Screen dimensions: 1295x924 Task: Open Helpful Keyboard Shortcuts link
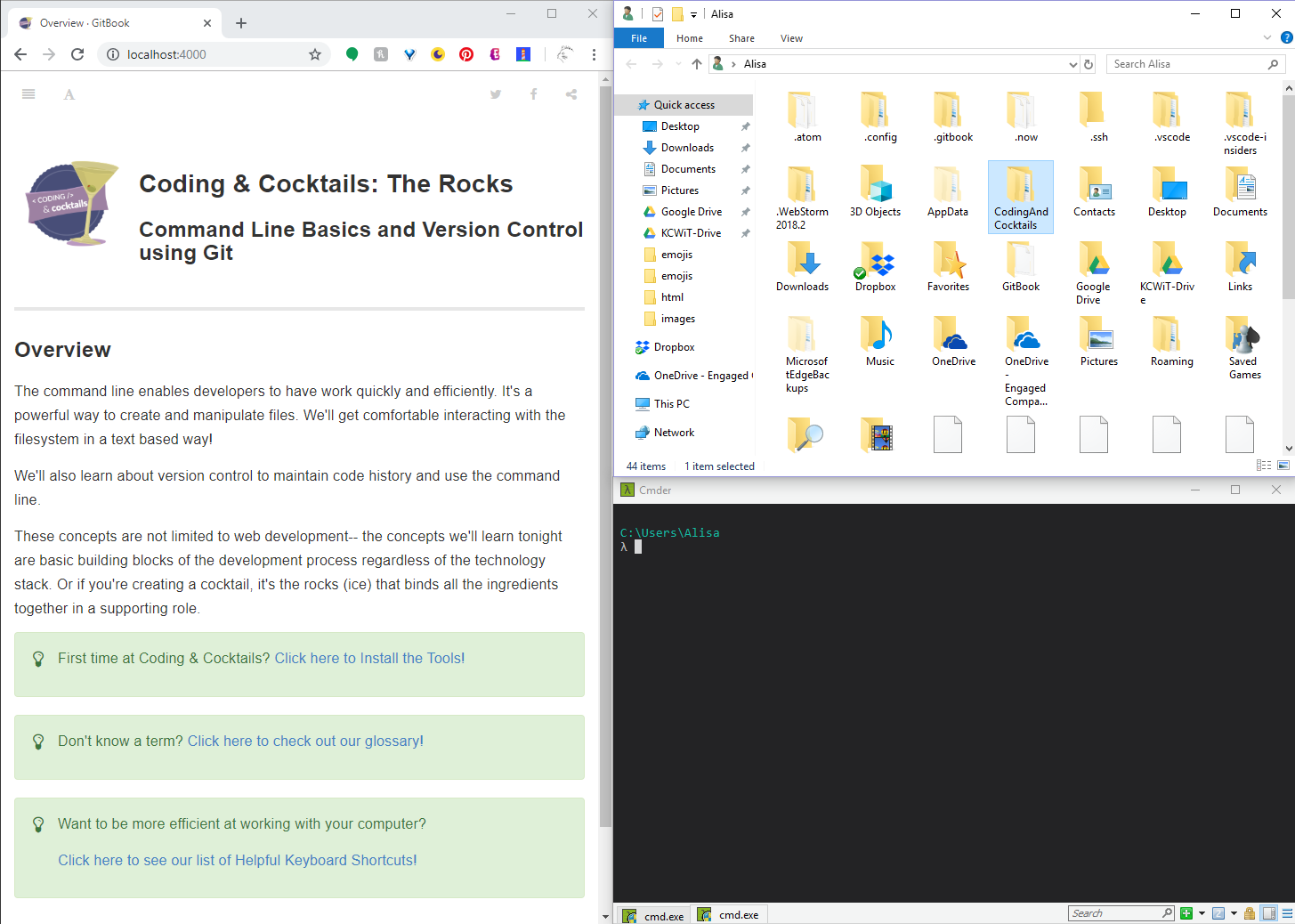point(238,861)
